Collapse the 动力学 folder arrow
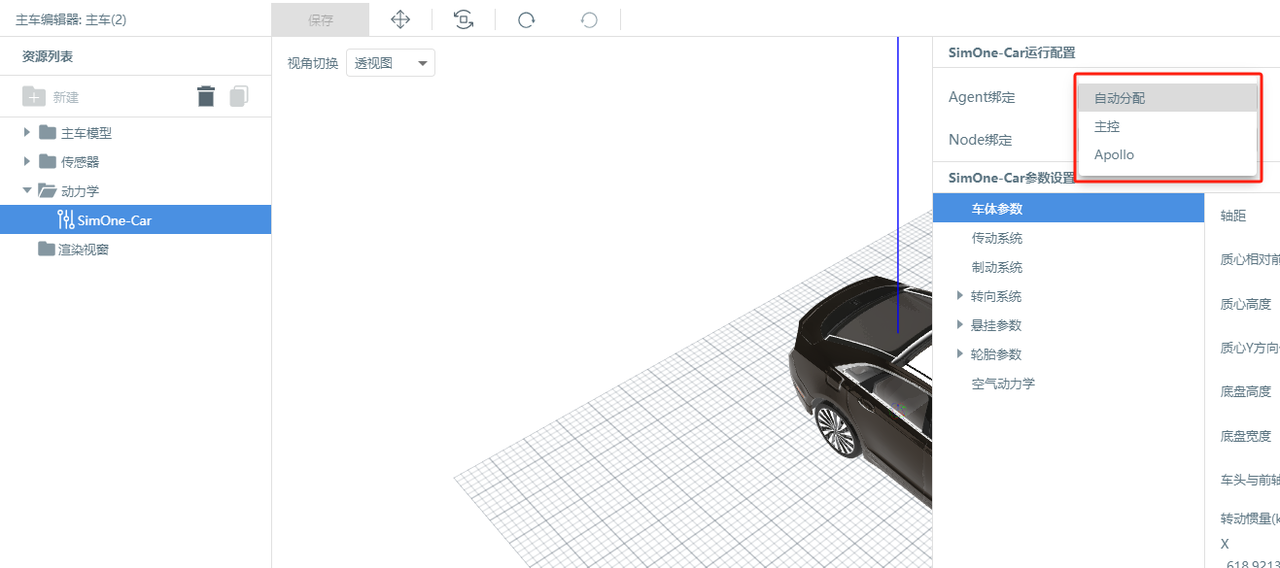This screenshot has width=1280, height=568. (x=27, y=190)
